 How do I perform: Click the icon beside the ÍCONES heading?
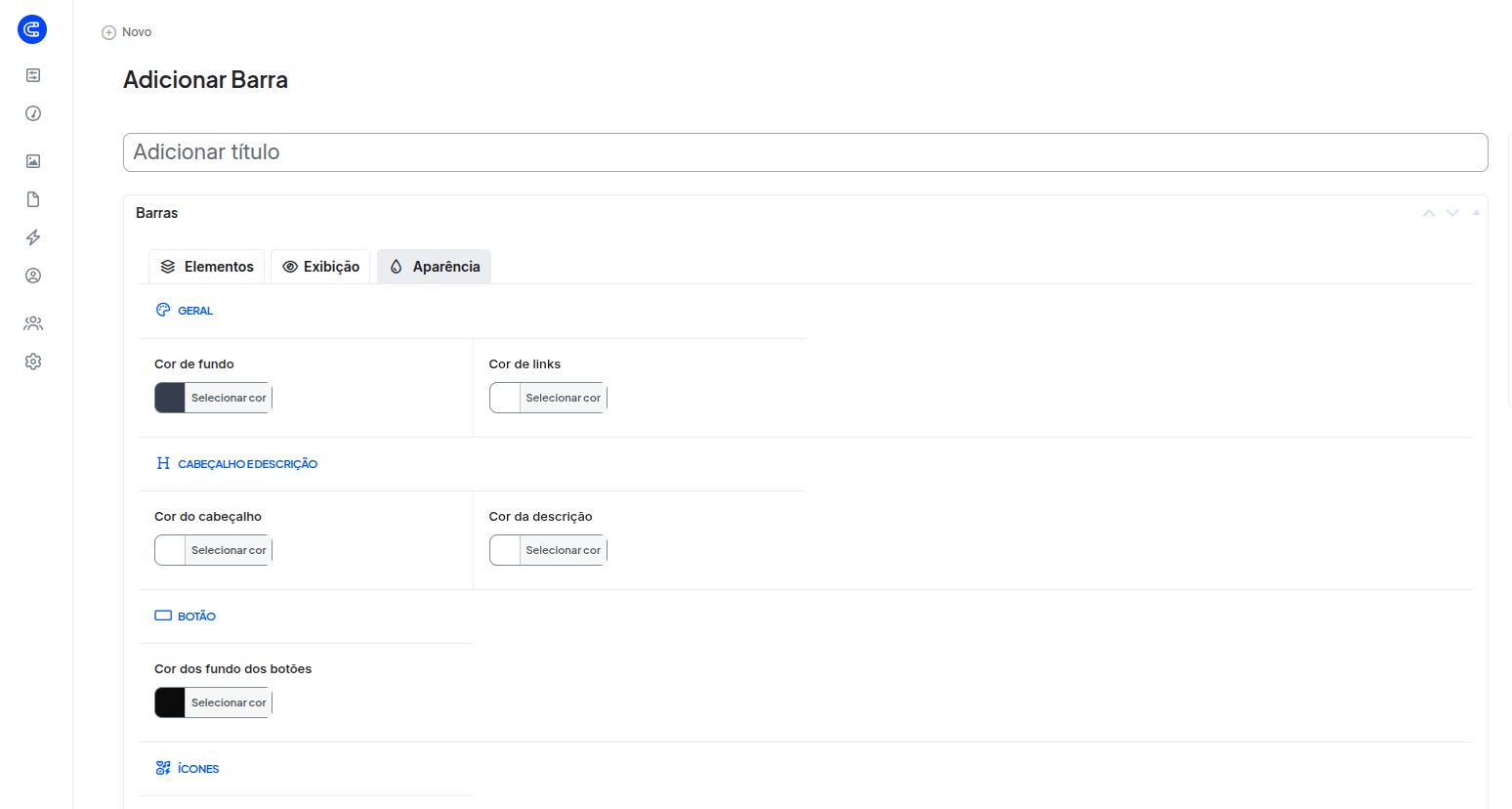[163, 768]
